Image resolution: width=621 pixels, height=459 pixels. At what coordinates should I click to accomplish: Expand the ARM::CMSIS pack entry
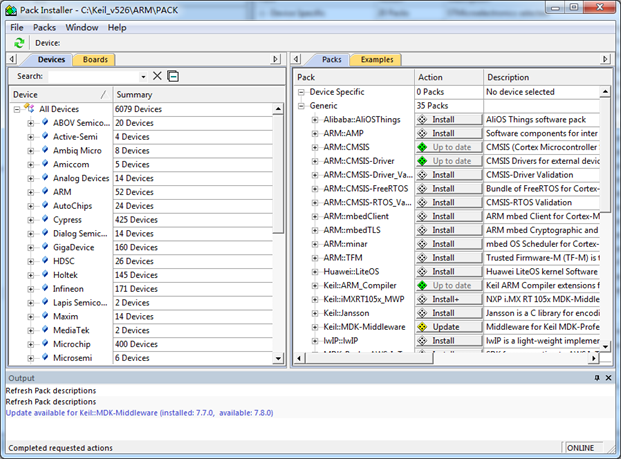tap(314, 147)
